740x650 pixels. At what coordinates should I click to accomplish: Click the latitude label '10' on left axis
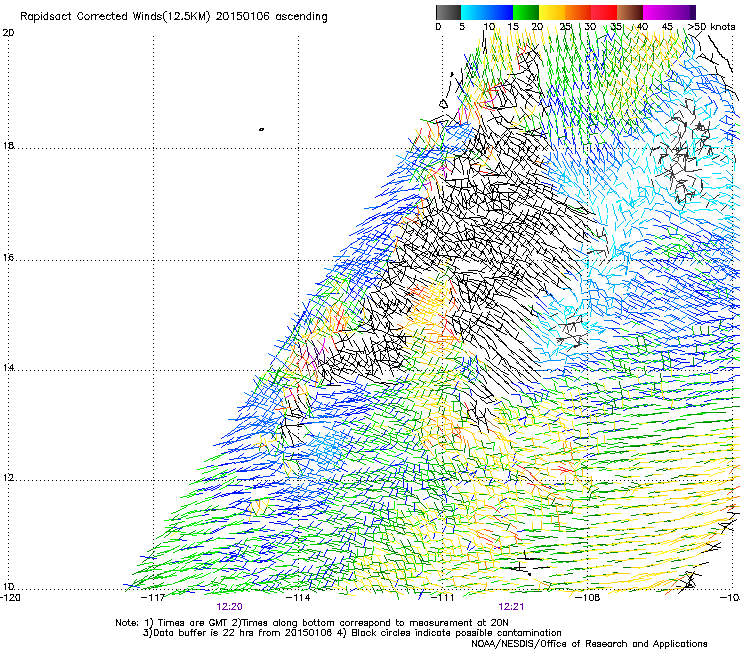point(8,586)
